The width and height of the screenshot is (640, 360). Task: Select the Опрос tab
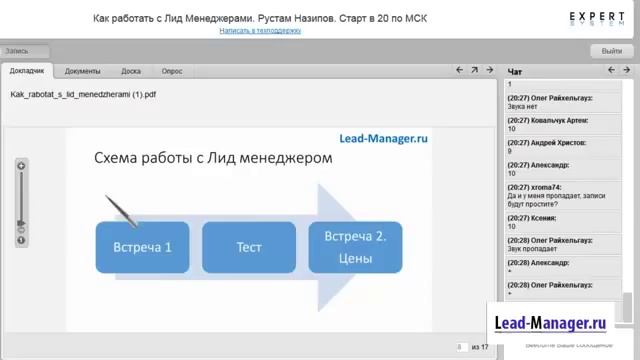172,71
